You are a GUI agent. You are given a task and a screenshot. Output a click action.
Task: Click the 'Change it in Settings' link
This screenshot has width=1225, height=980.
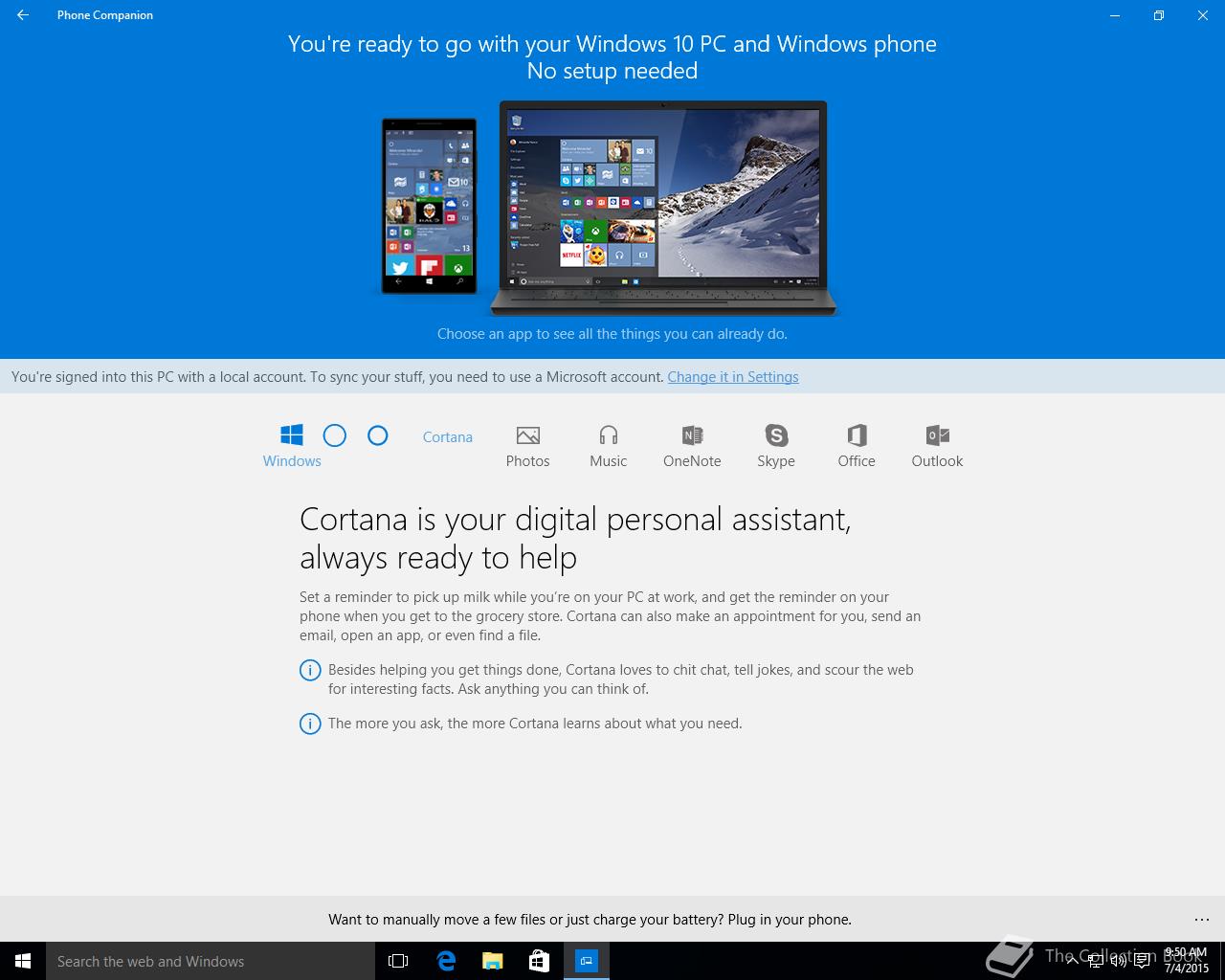733,377
